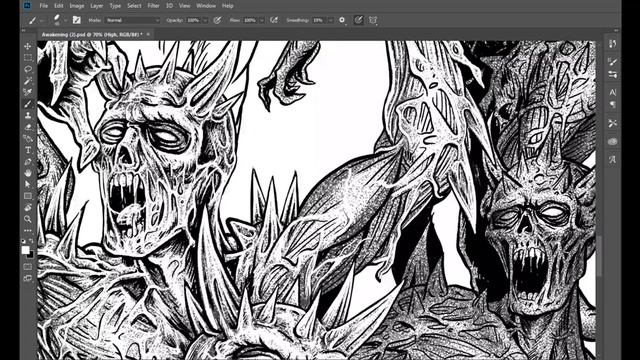
Task: Select the Eyedropper tool
Action: (x=28, y=92)
